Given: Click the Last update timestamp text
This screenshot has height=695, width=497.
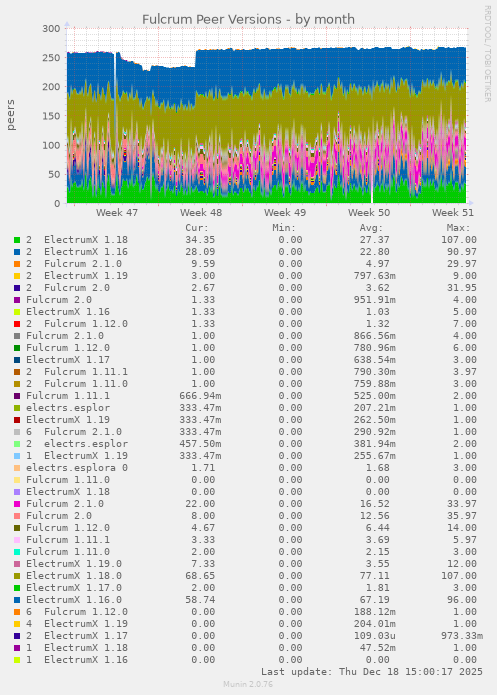Looking at the screenshot, I should (x=372, y=672).
